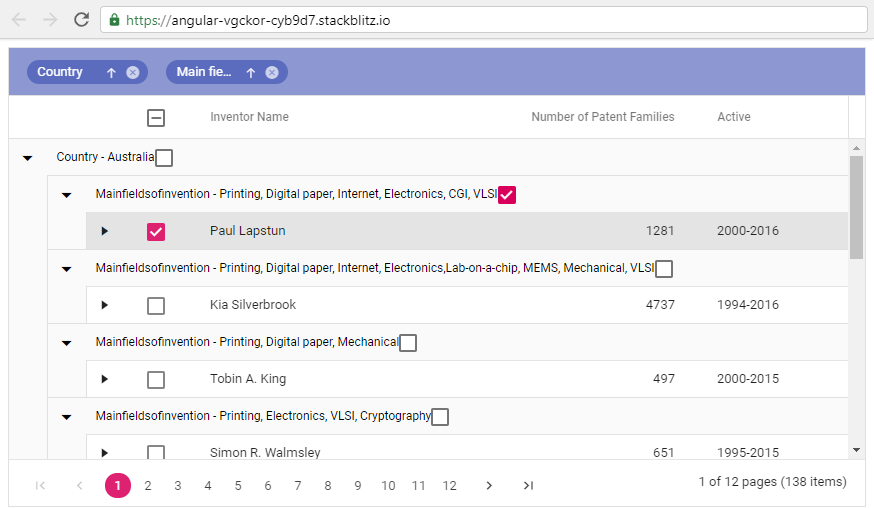The height and width of the screenshot is (508, 874).
Task: Go to first page of grid
Action: click(x=41, y=486)
